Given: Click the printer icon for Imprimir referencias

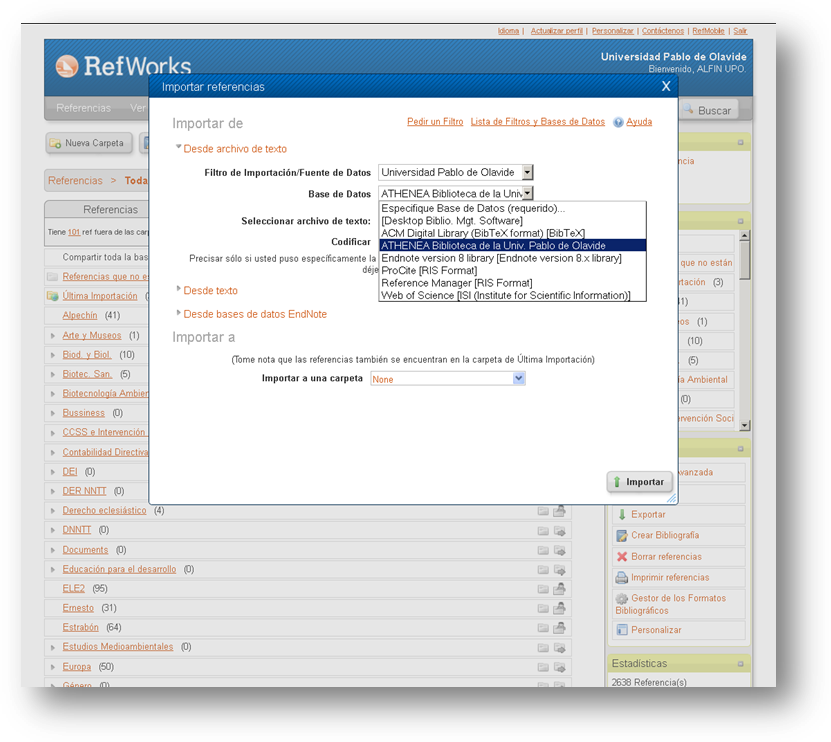Looking at the screenshot, I should point(621,578).
